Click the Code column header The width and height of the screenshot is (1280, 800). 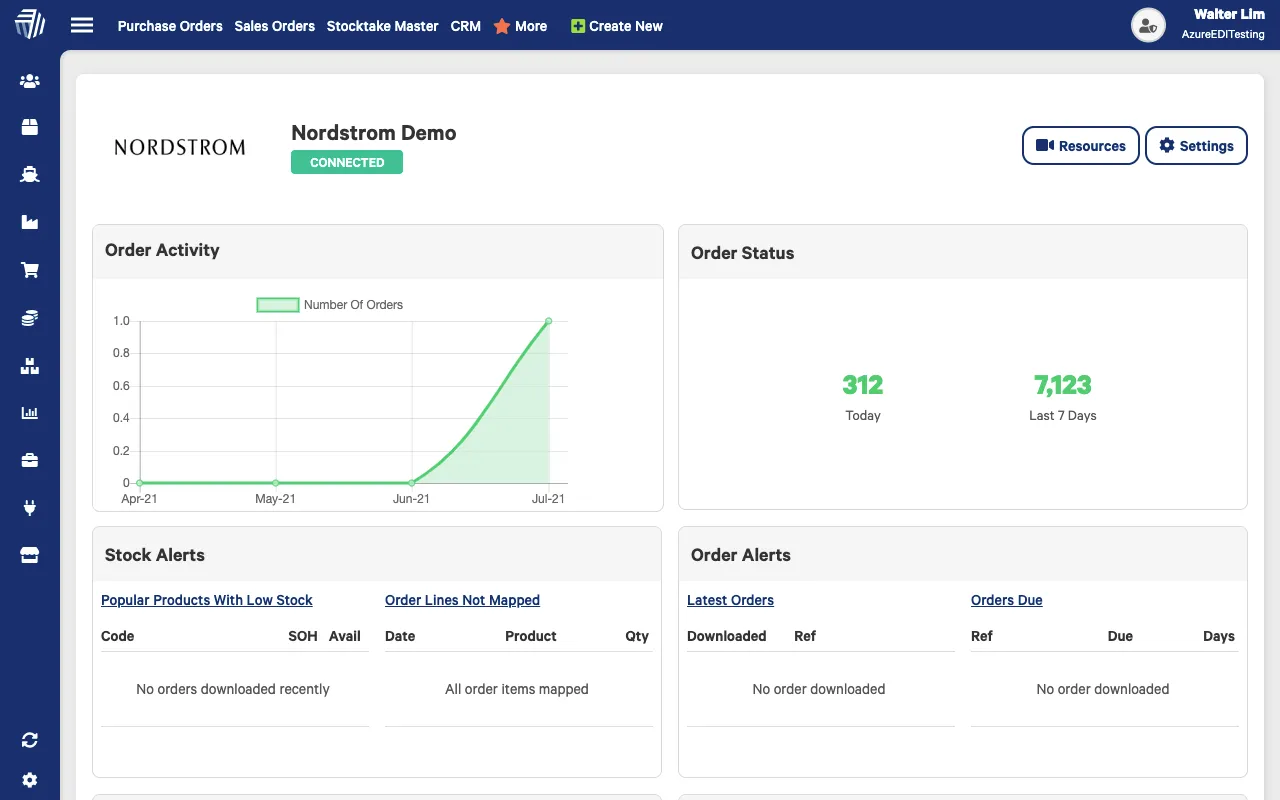point(118,636)
